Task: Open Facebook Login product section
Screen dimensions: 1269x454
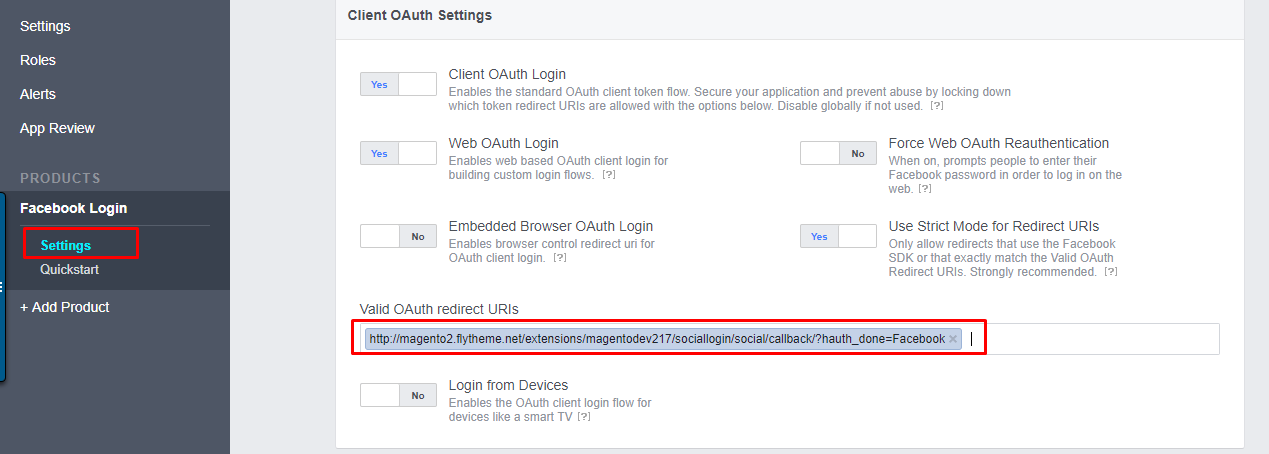Action: (x=73, y=208)
